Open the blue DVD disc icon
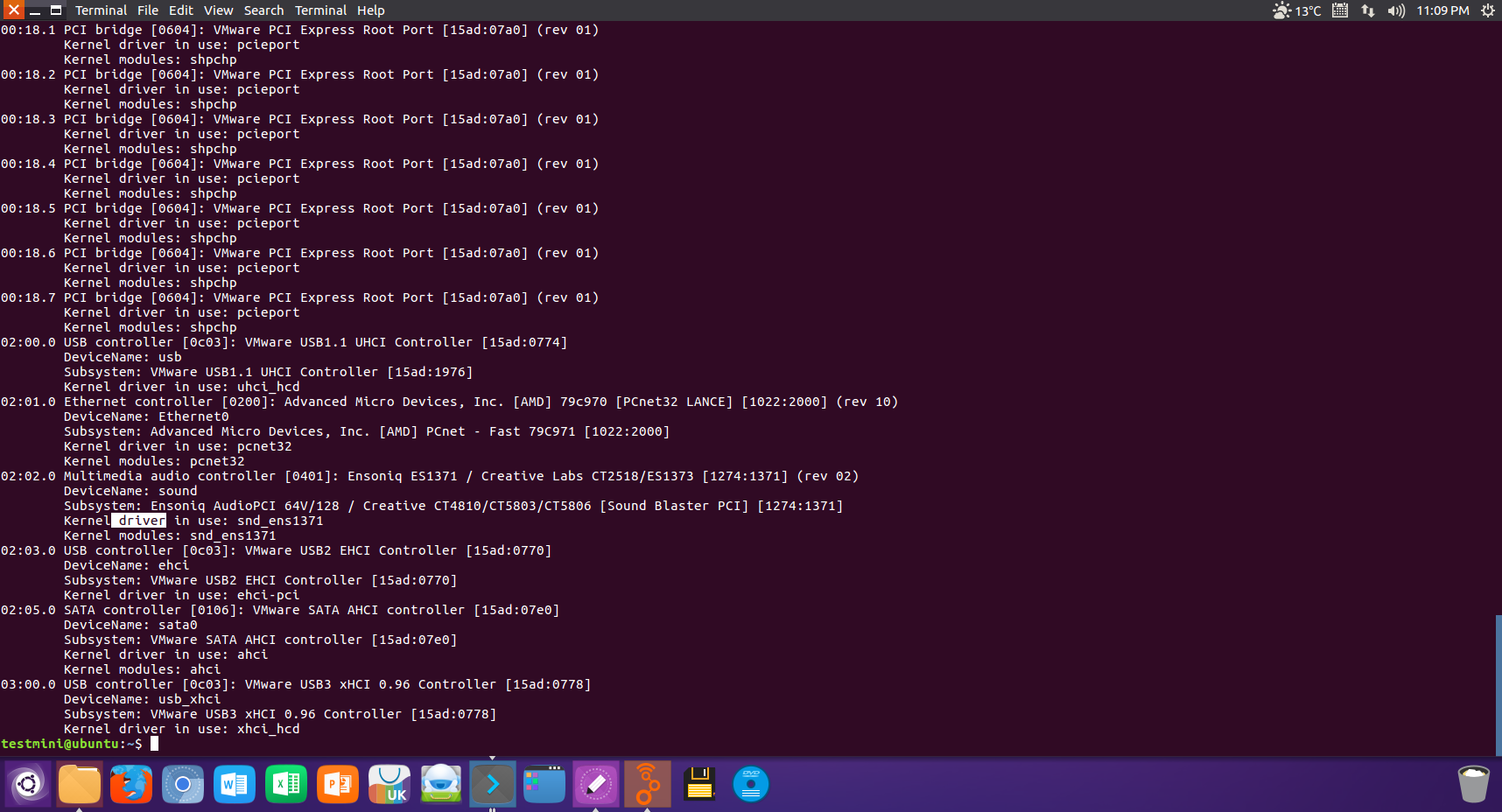The height and width of the screenshot is (812, 1502). [x=751, y=784]
